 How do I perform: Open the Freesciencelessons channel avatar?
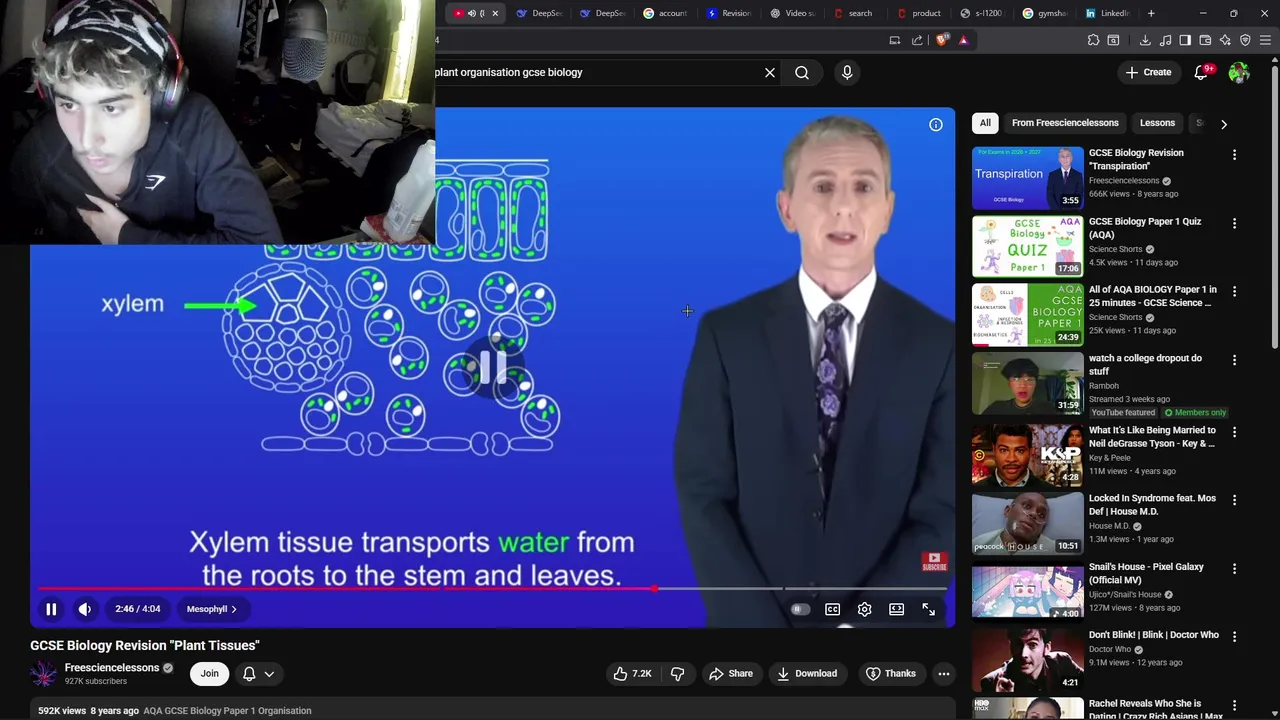pos(43,674)
